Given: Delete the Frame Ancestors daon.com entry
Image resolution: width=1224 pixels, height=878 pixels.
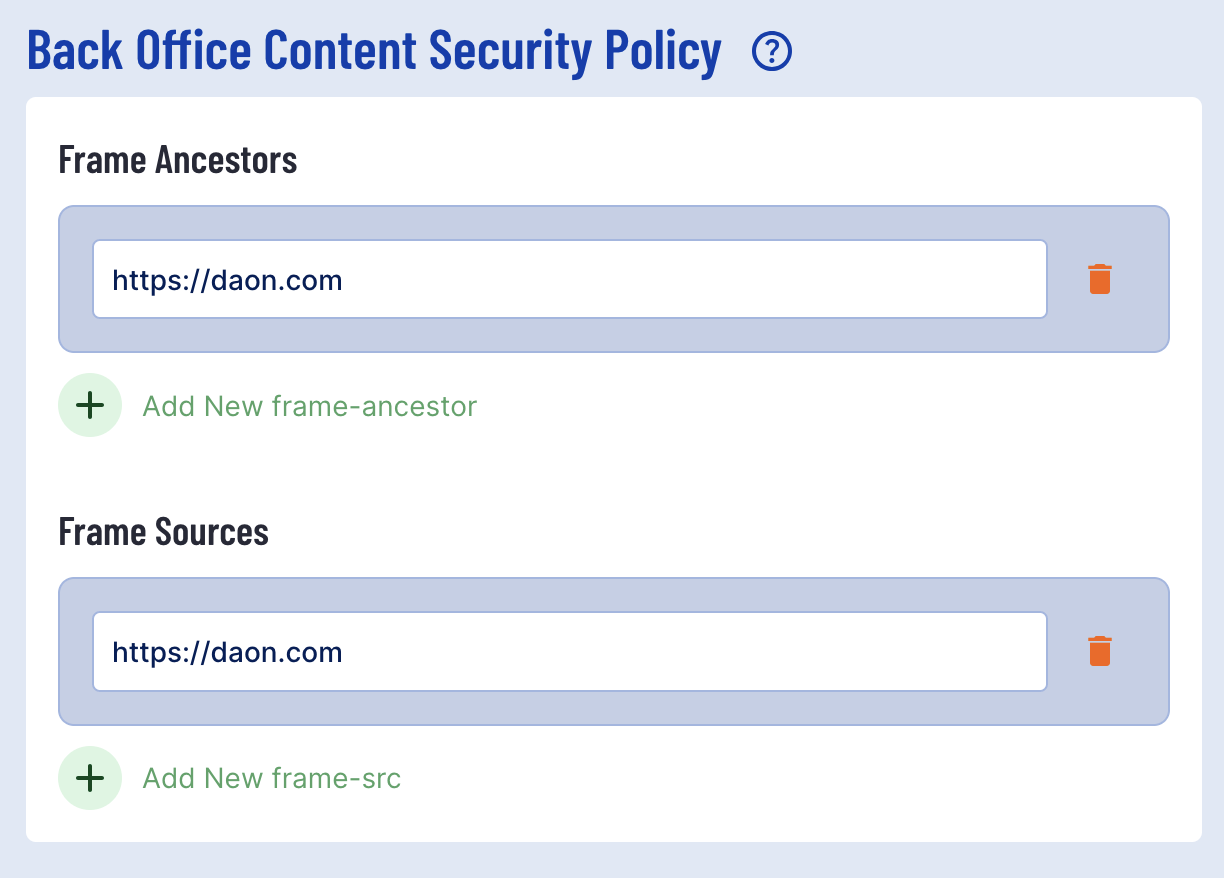Looking at the screenshot, I should 1100,279.
